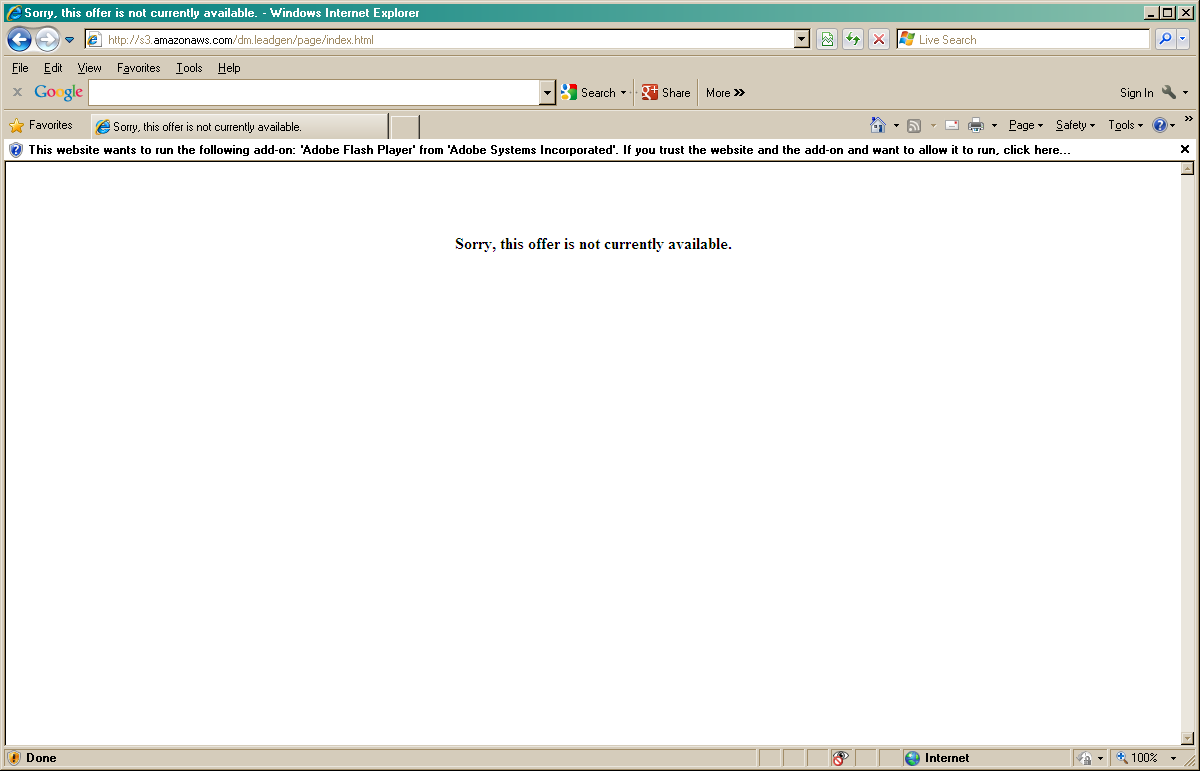Open the Edit menu
Image resolution: width=1200 pixels, height=771 pixels.
coord(53,68)
